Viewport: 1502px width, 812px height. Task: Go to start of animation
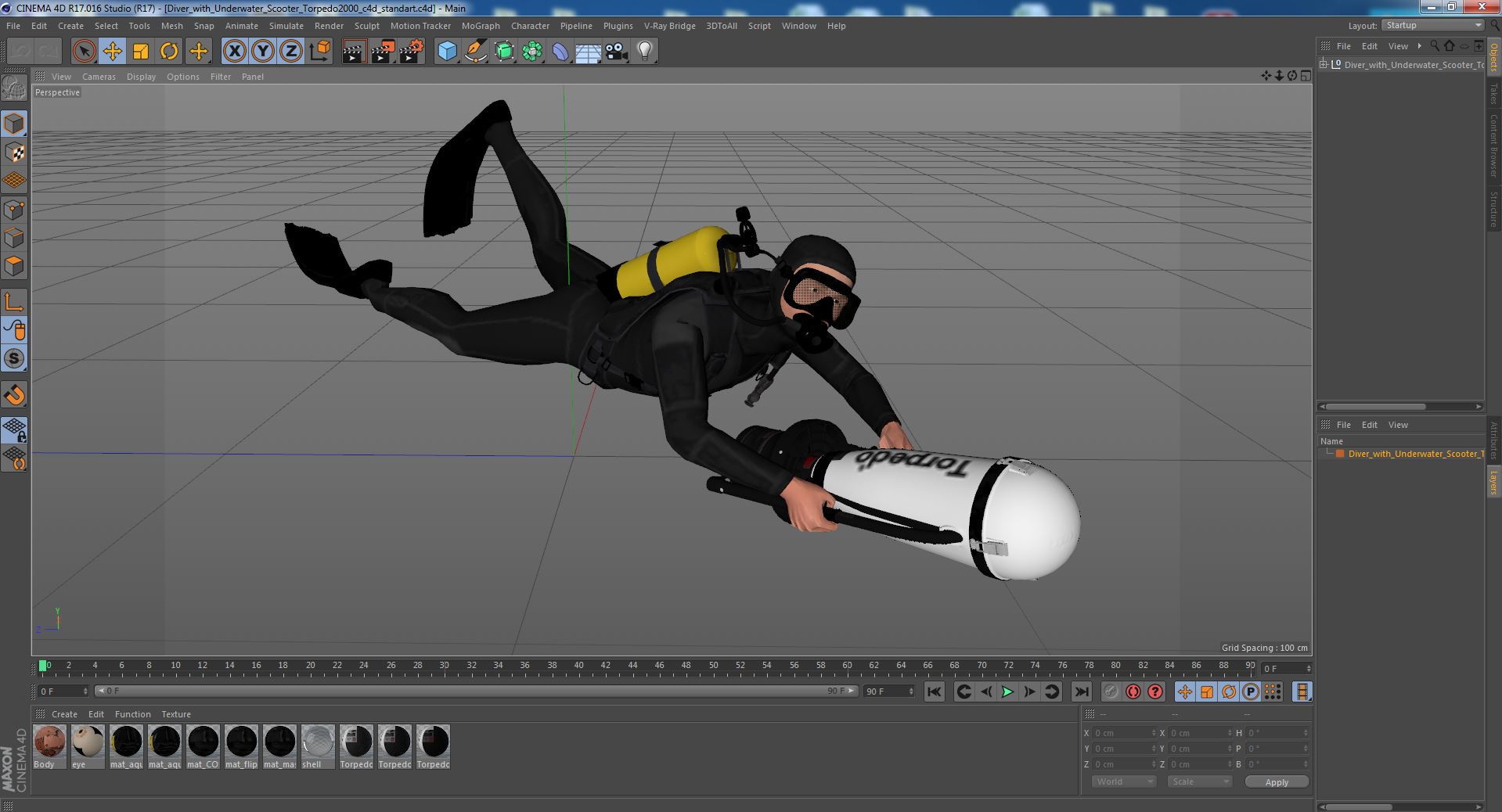tap(935, 692)
